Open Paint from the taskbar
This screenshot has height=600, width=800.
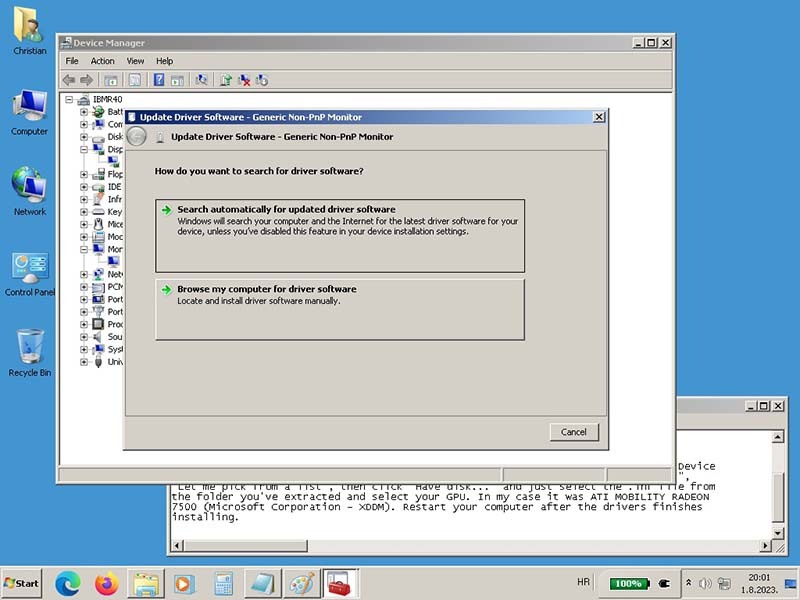click(x=300, y=583)
